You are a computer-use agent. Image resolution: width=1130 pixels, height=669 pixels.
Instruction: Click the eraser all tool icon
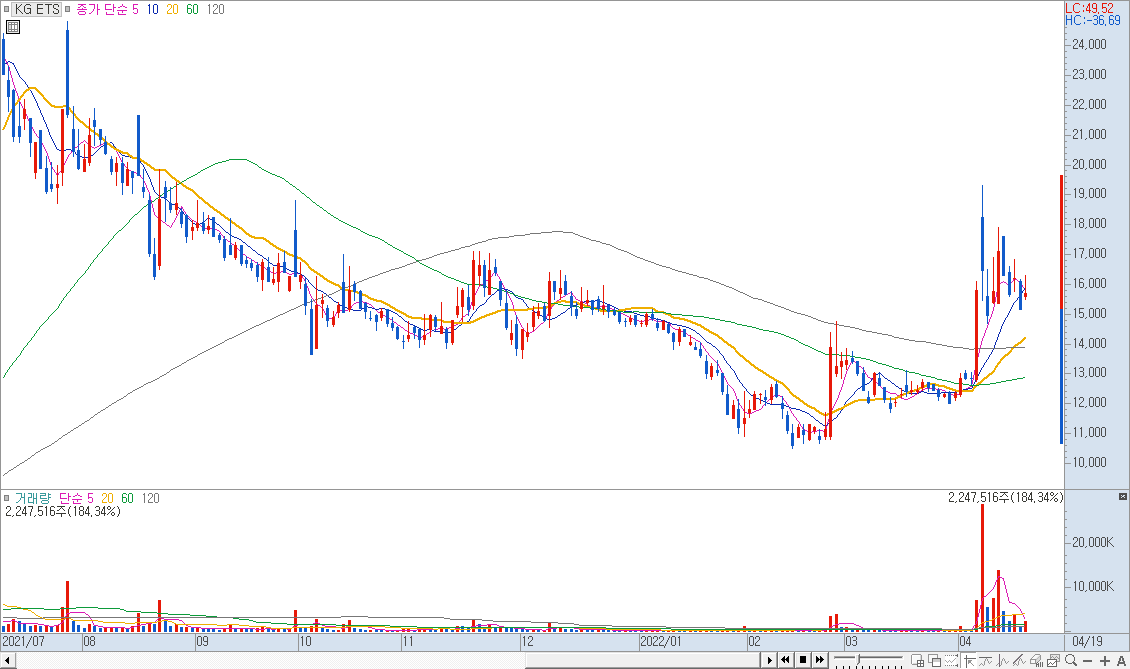pos(1036,660)
